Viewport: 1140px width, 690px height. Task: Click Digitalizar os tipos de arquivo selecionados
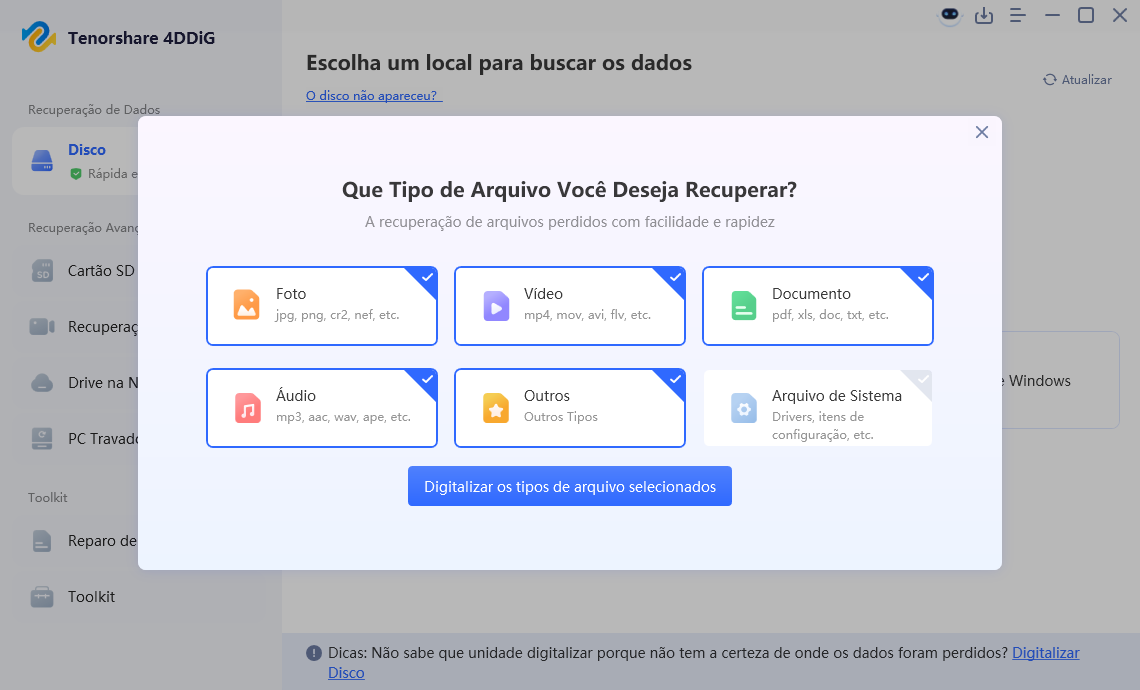click(570, 486)
